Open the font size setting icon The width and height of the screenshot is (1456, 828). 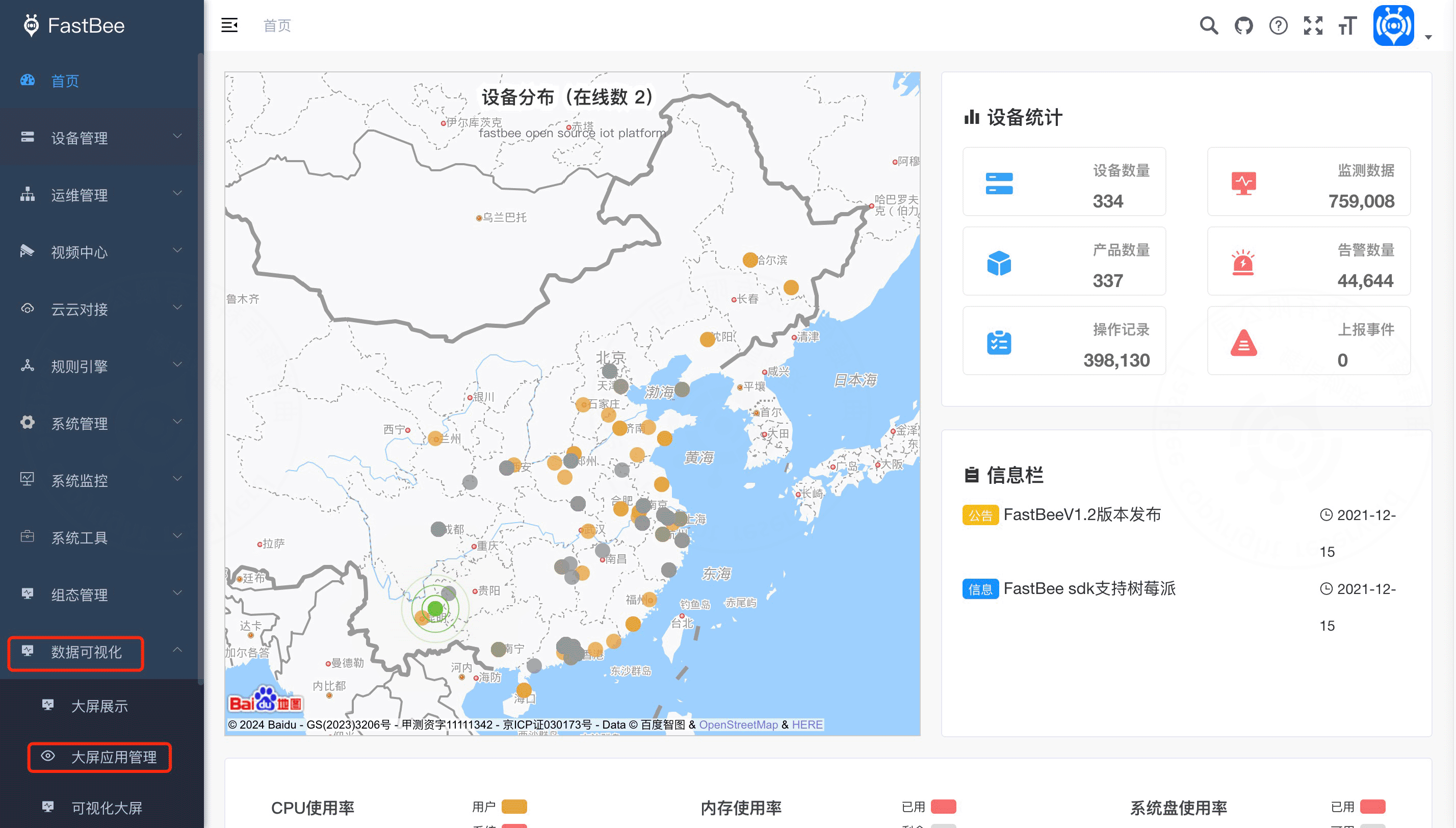coord(1347,25)
